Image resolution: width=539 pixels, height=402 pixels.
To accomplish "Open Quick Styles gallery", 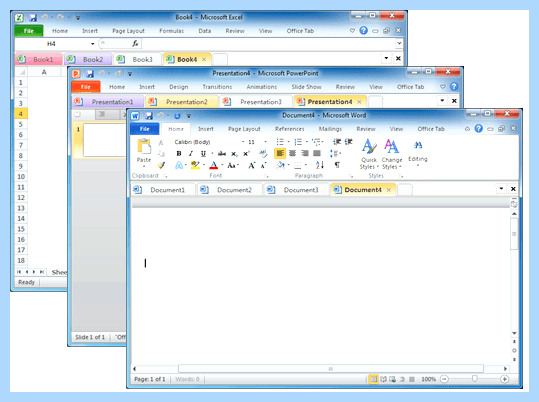I will tap(369, 154).
